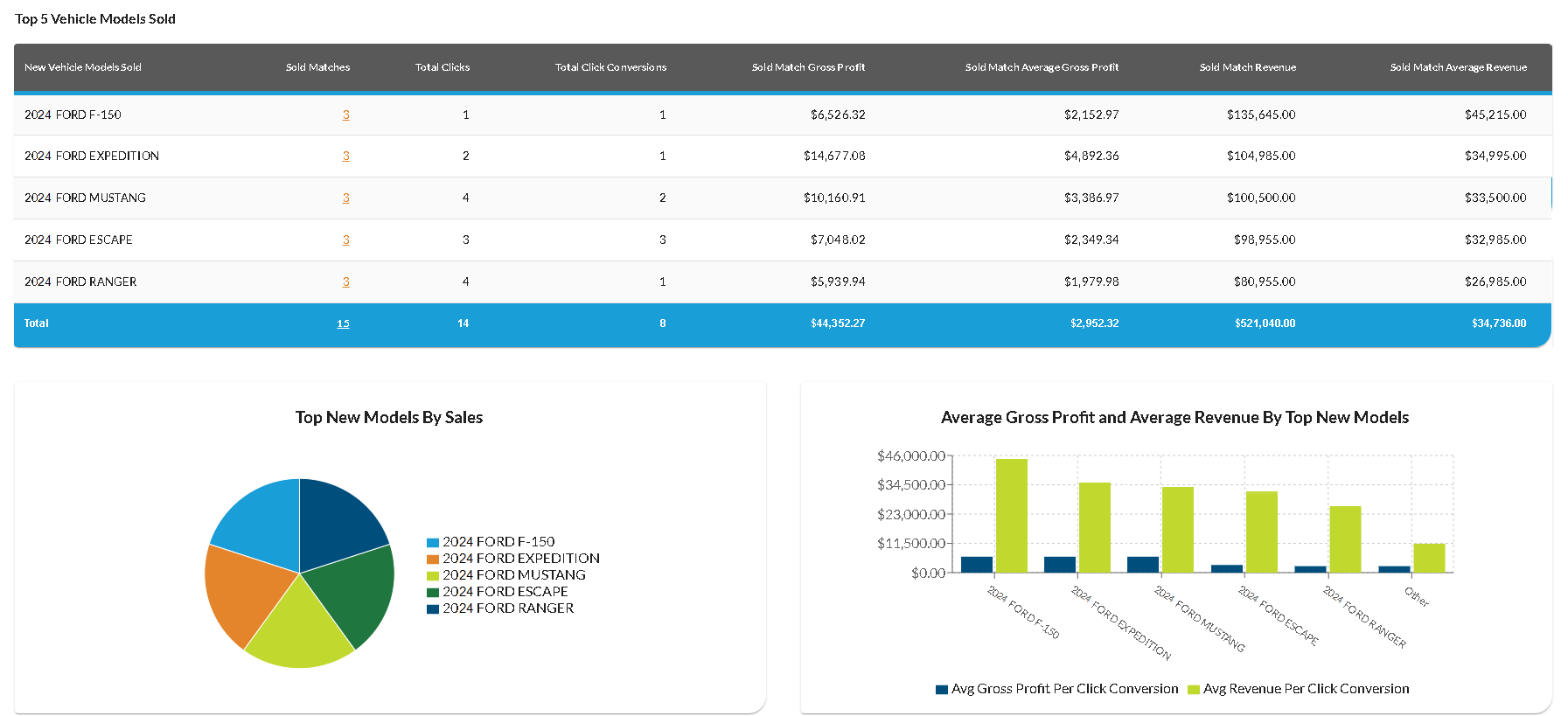Toggle Avg Revenue Per Click Conversion legend

[1298, 689]
